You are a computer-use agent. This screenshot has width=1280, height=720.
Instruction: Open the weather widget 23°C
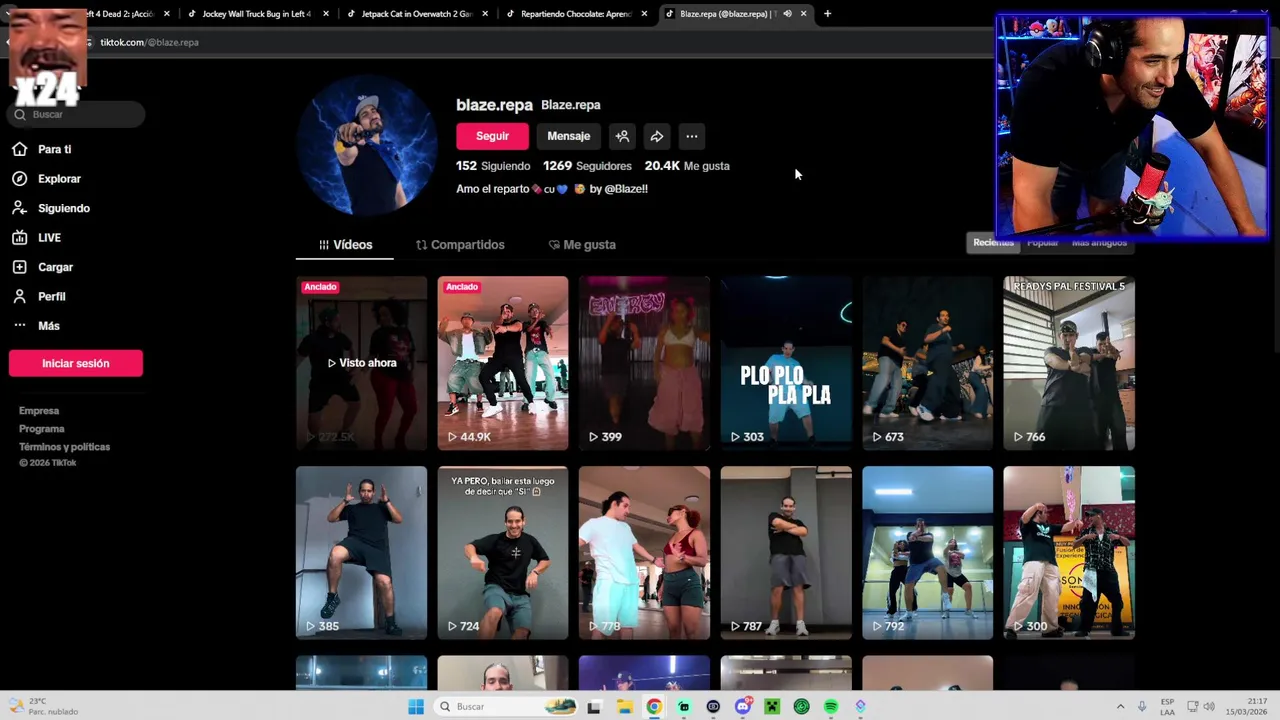coord(42,707)
